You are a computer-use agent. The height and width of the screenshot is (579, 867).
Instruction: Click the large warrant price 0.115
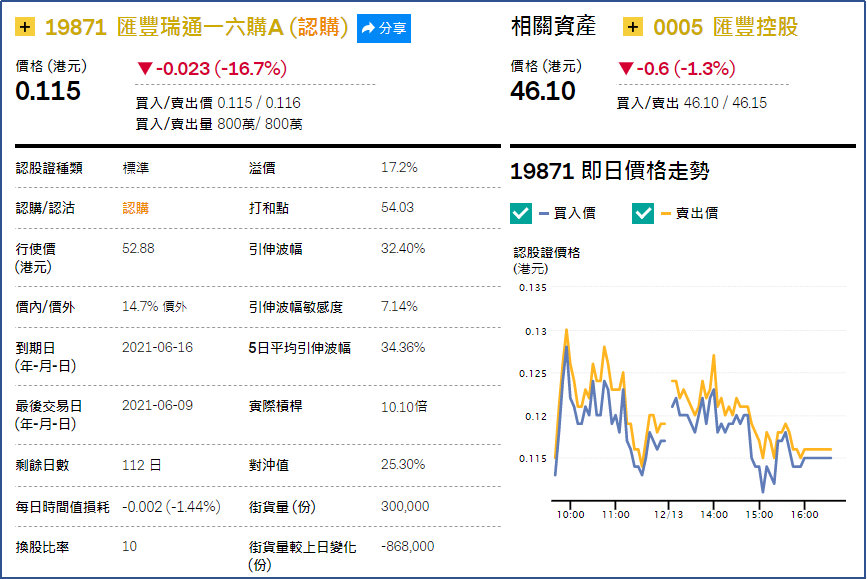pyautogui.click(x=48, y=91)
